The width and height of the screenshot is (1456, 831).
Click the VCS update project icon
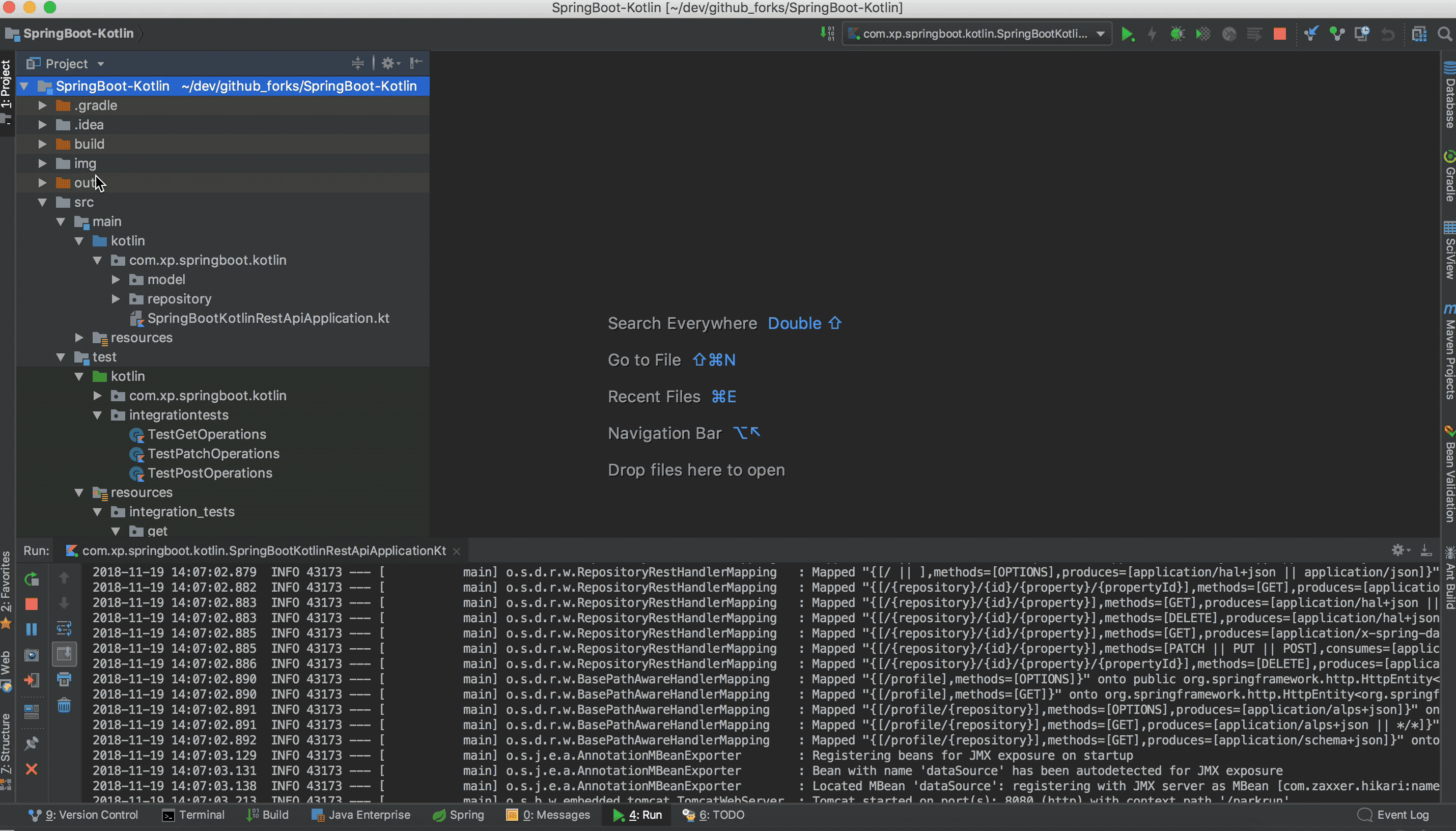pyautogui.click(x=1311, y=34)
